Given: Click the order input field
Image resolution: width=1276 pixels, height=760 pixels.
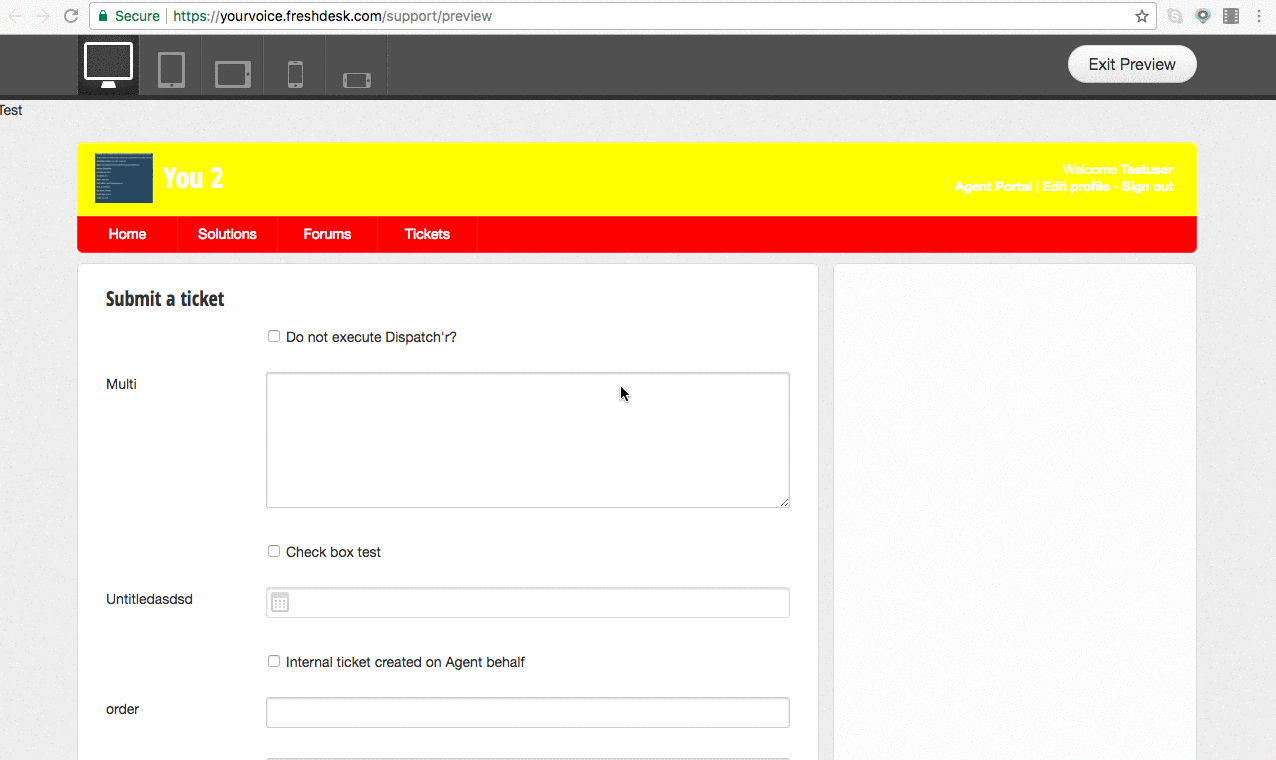Looking at the screenshot, I should (528, 712).
